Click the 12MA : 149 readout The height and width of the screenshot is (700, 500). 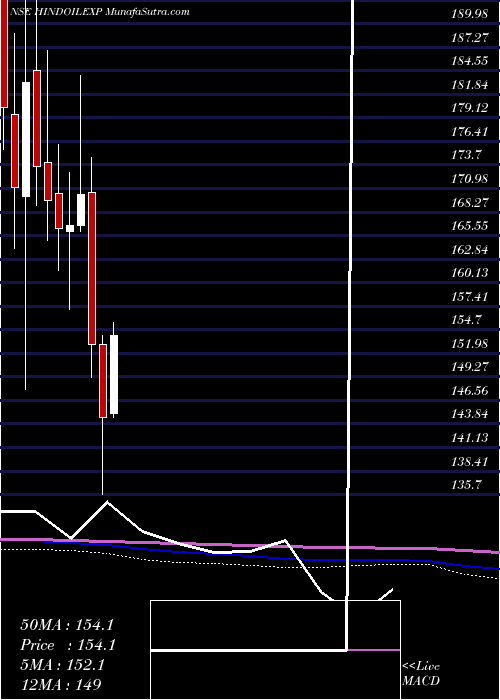pos(60,684)
